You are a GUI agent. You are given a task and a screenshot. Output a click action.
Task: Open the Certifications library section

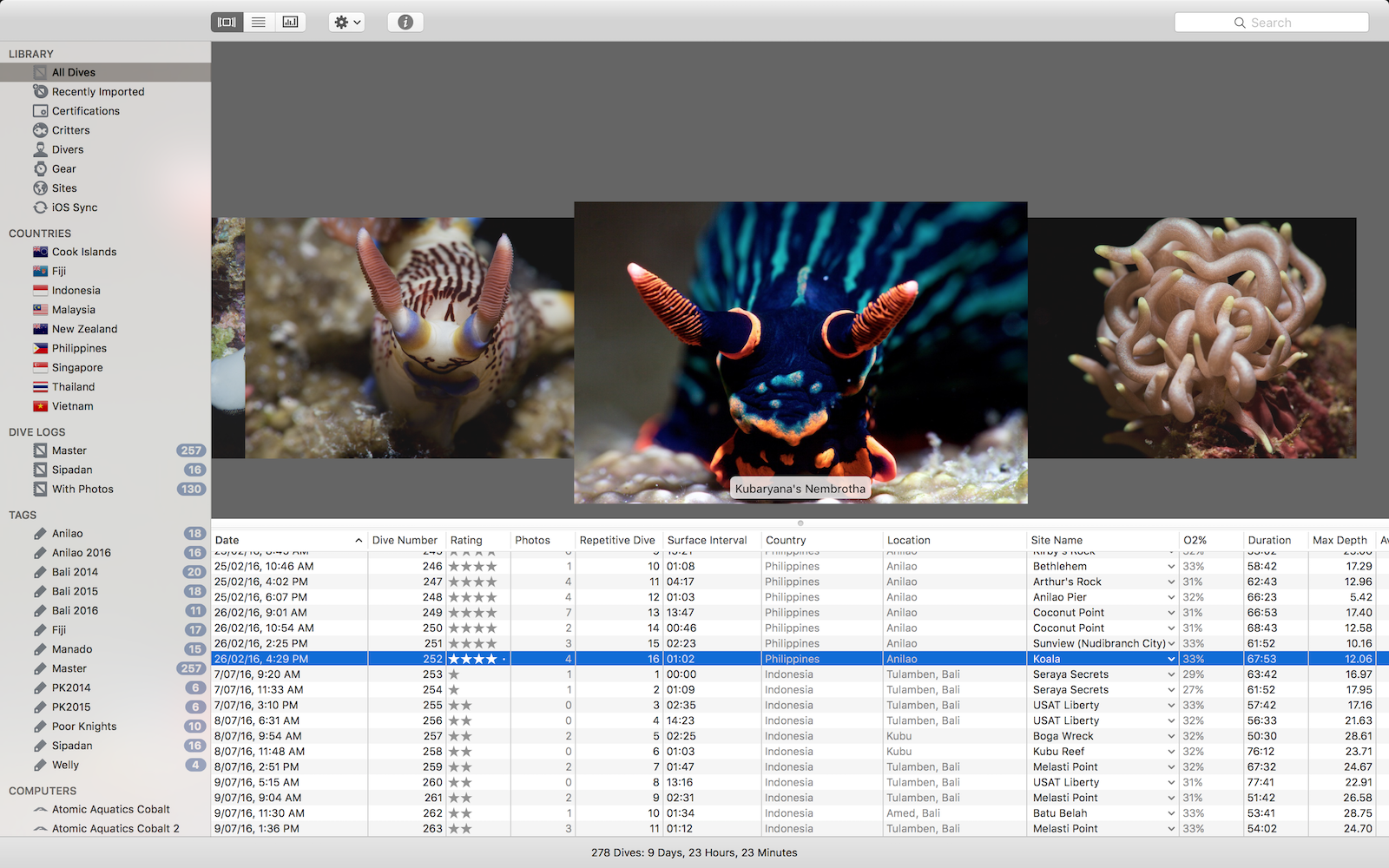tap(85, 111)
